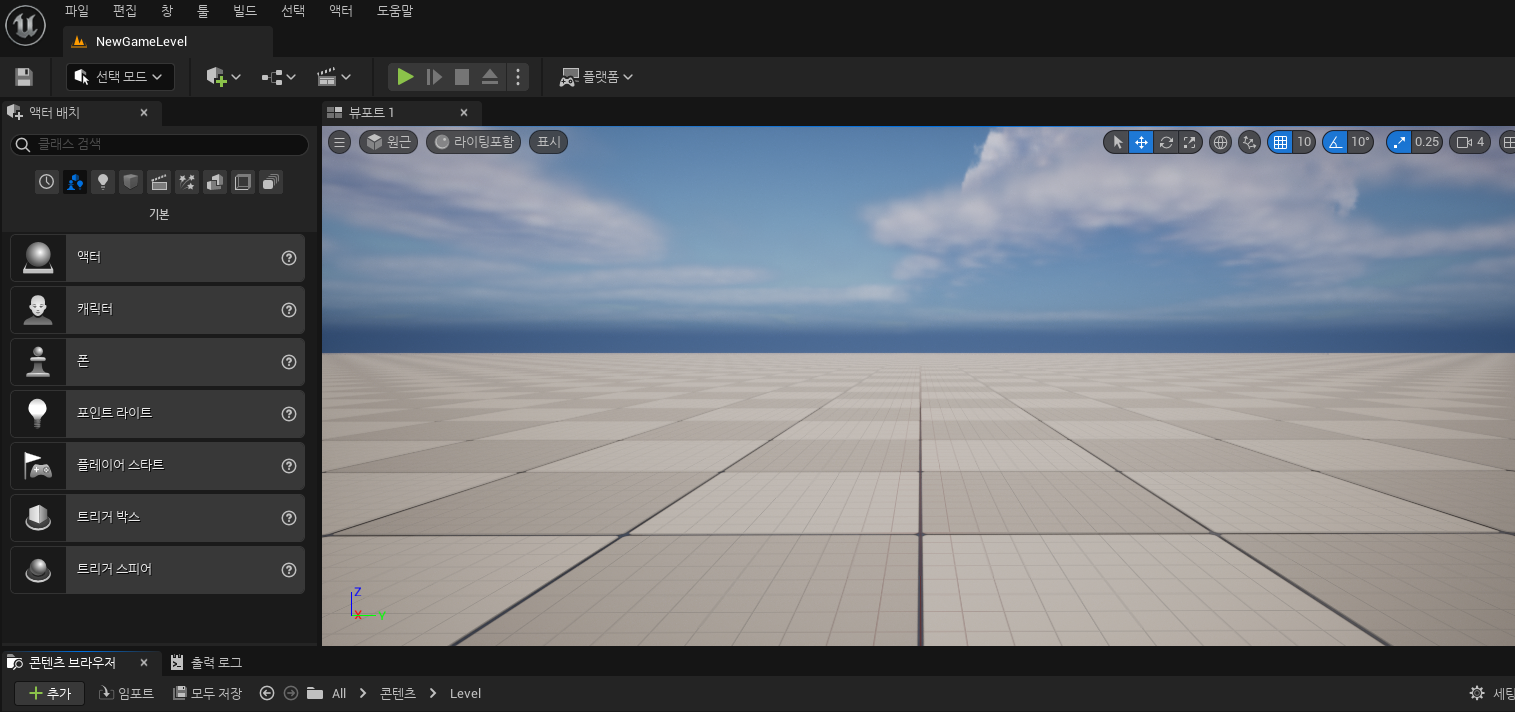This screenshot has width=1515, height=712.
Task: Stop the simulation with square button
Action: point(462,77)
